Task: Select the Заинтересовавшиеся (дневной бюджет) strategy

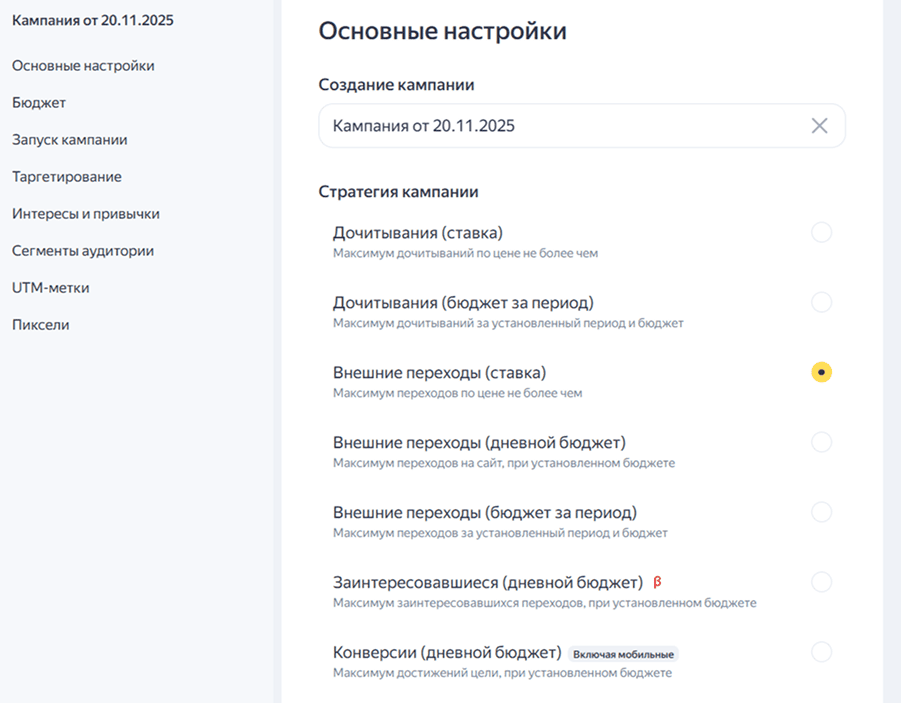Action: tap(822, 581)
